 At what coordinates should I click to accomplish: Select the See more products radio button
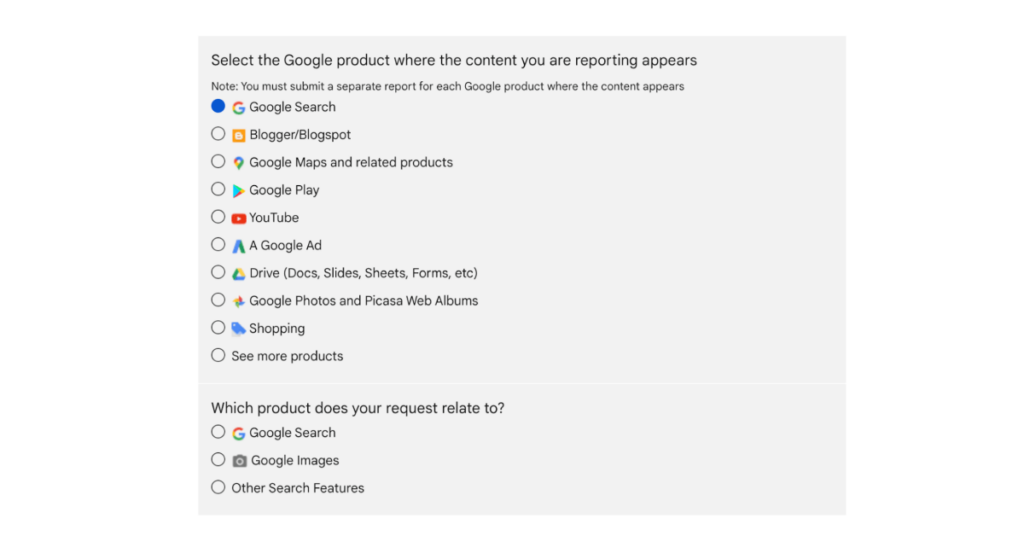click(x=218, y=355)
